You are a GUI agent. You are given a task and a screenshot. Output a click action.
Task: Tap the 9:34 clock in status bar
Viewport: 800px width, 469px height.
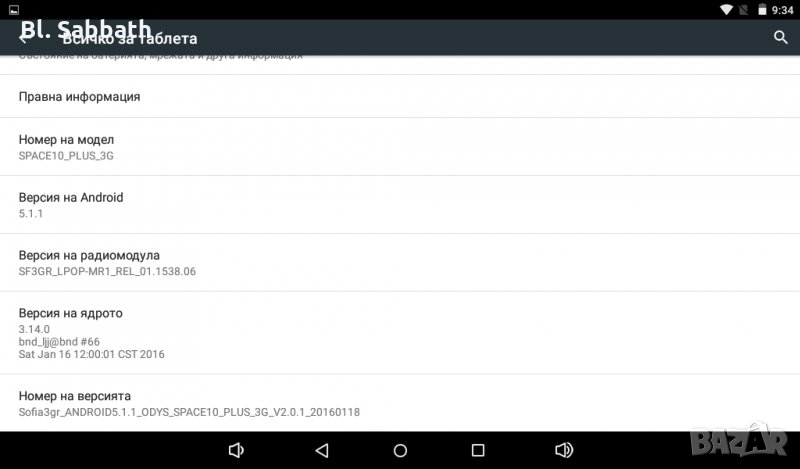point(782,10)
